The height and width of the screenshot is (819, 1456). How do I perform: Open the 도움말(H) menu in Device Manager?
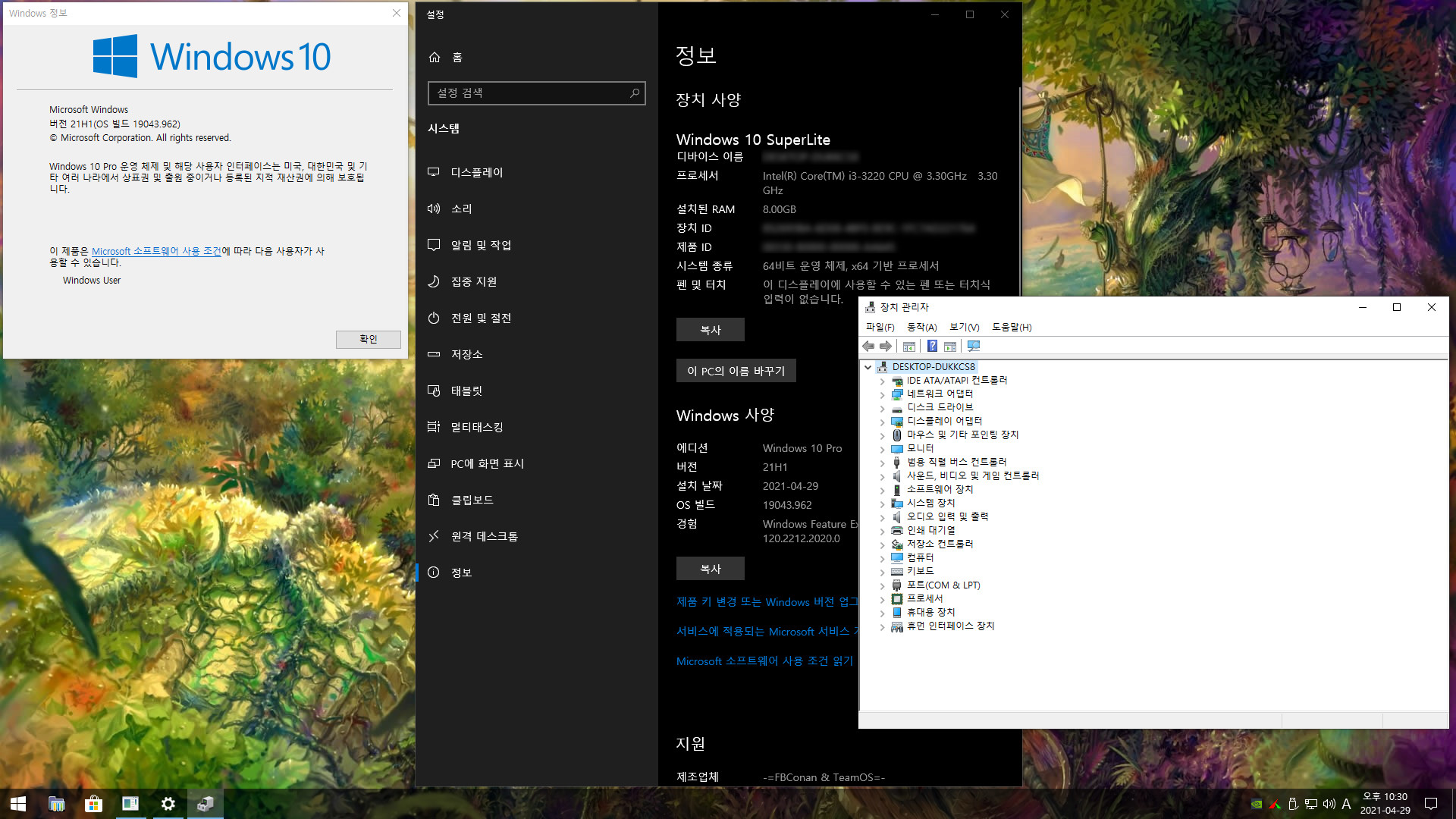(x=1012, y=327)
